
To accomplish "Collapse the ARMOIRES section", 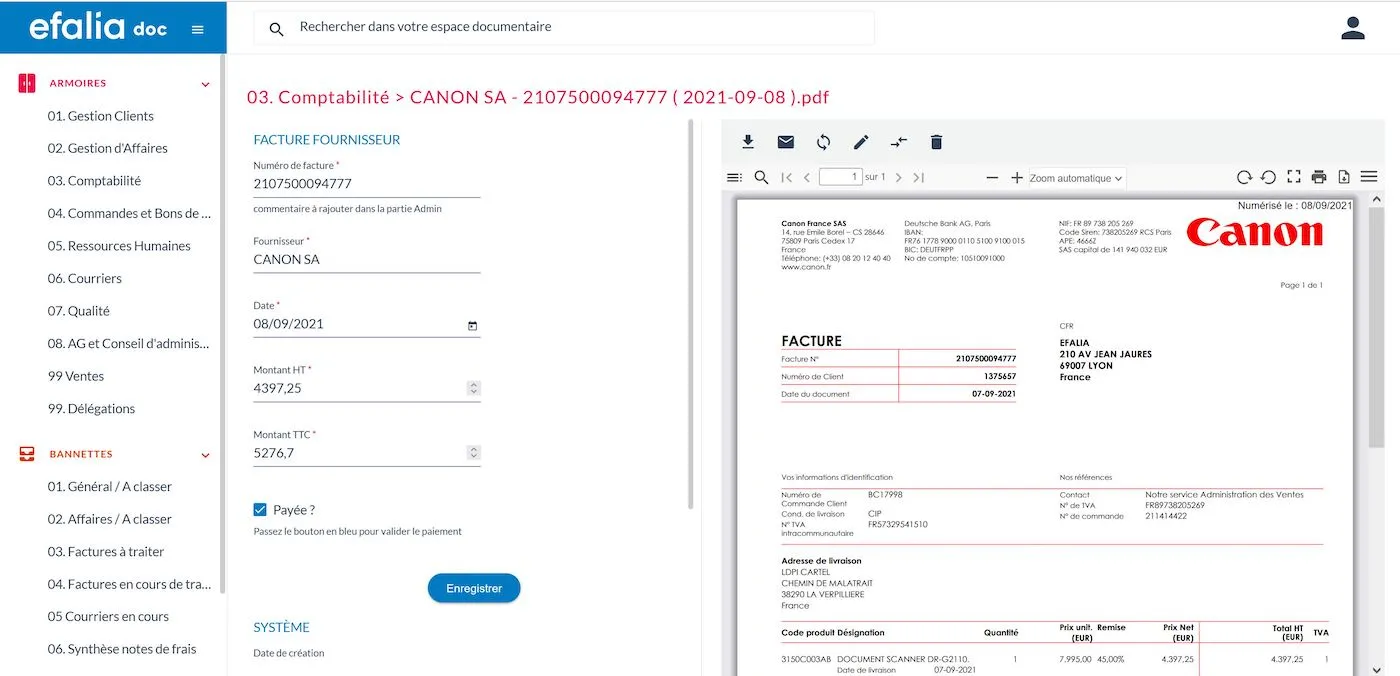I will click(205, 83).
